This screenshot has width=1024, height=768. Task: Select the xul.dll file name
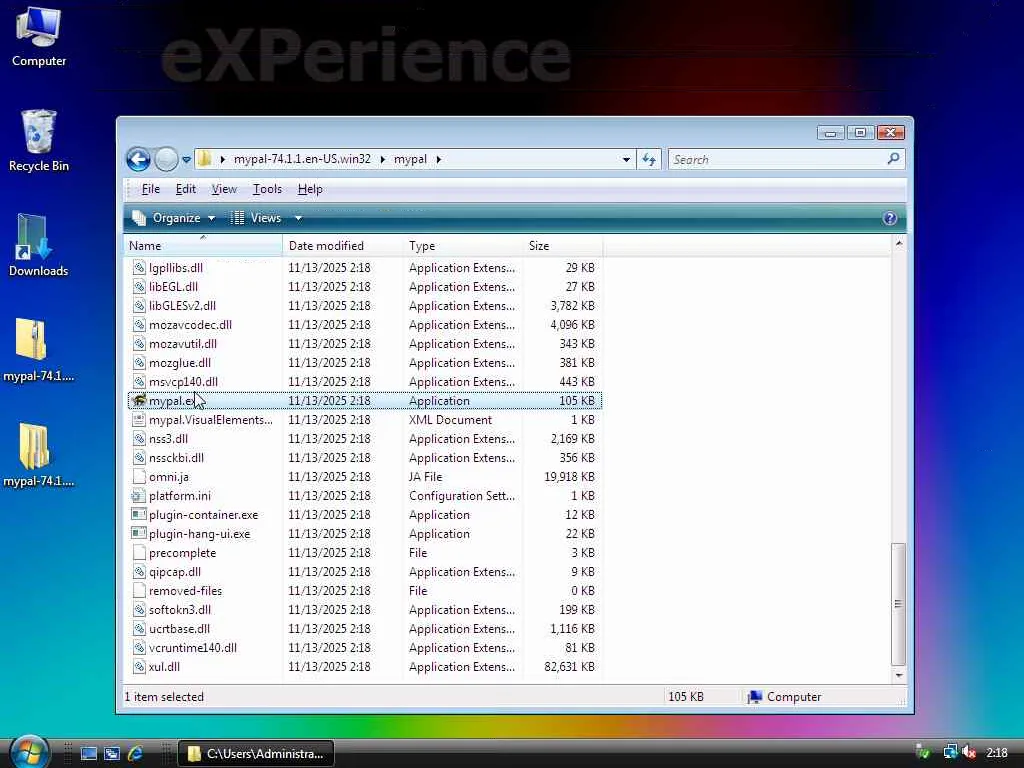coord(164,667)
